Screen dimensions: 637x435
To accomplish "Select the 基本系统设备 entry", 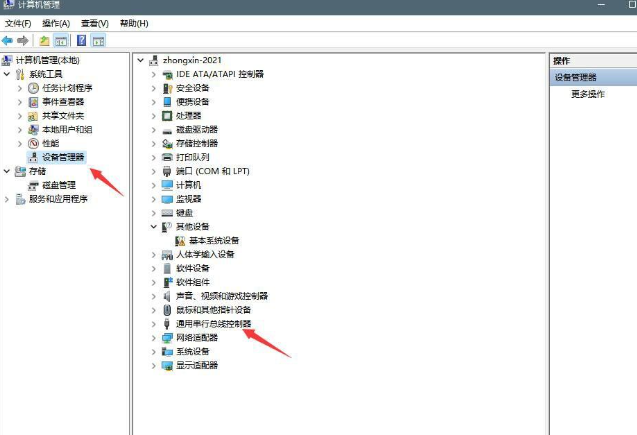I will coord(214,240).
